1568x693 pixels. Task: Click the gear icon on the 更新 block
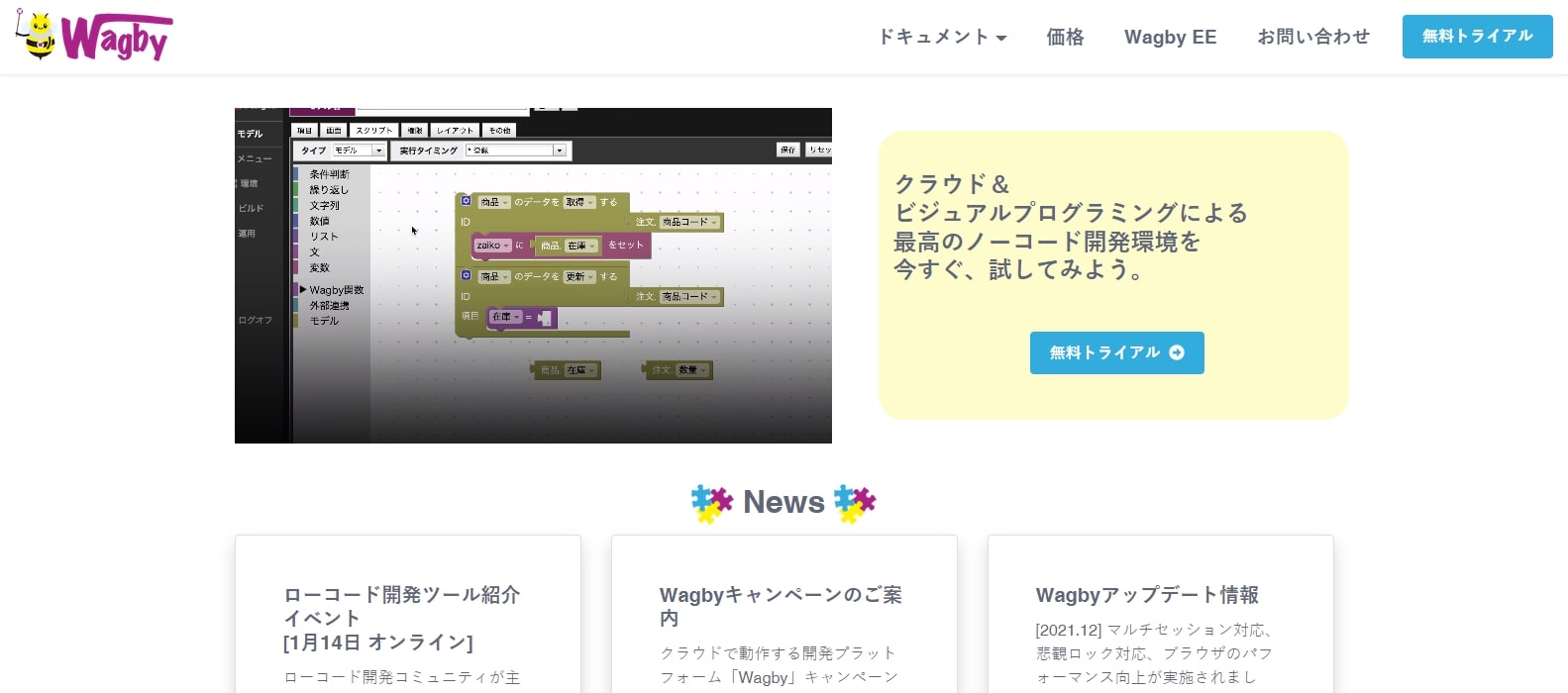(467, 275)
